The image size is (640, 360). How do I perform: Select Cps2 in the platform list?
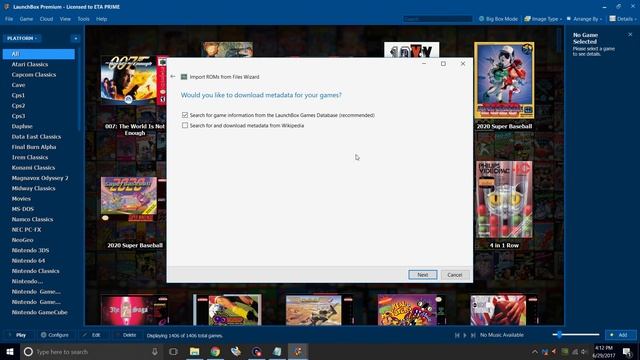pyautogui.click(x=18, y=105)
